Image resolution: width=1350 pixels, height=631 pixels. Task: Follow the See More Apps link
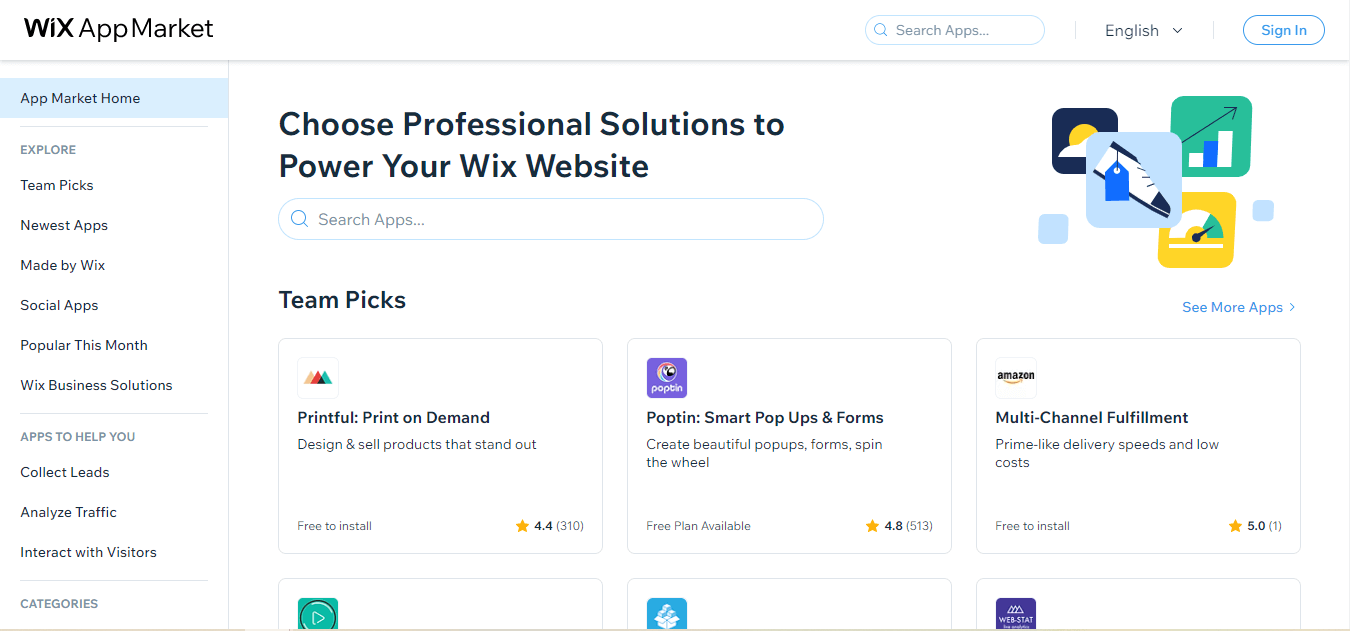(x=1239, y=307)
